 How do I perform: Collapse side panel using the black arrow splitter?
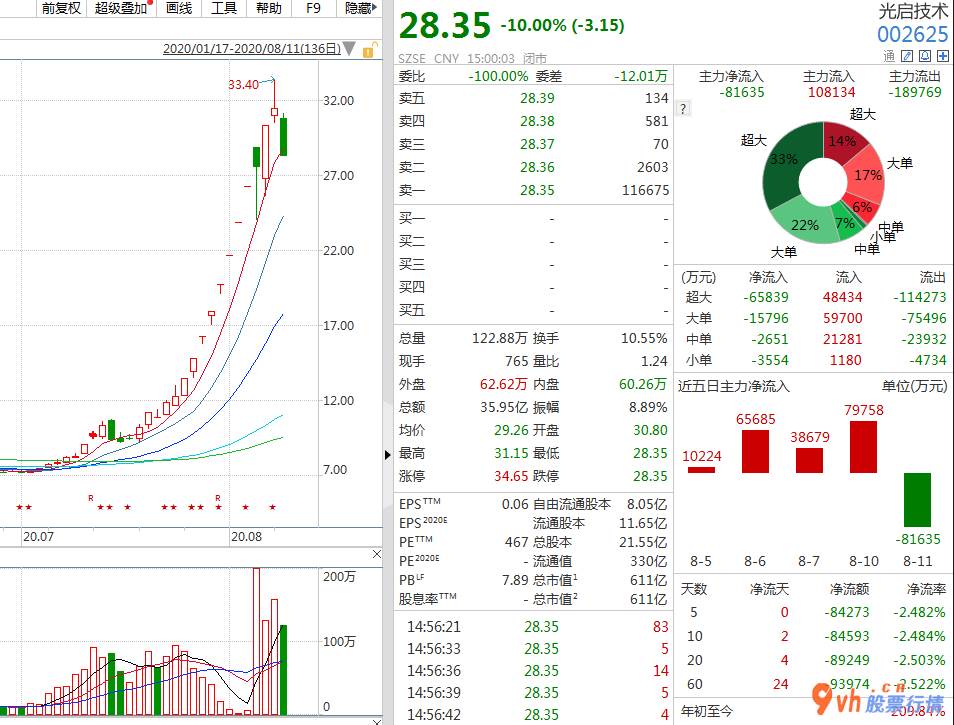click(x=388, y=454)
